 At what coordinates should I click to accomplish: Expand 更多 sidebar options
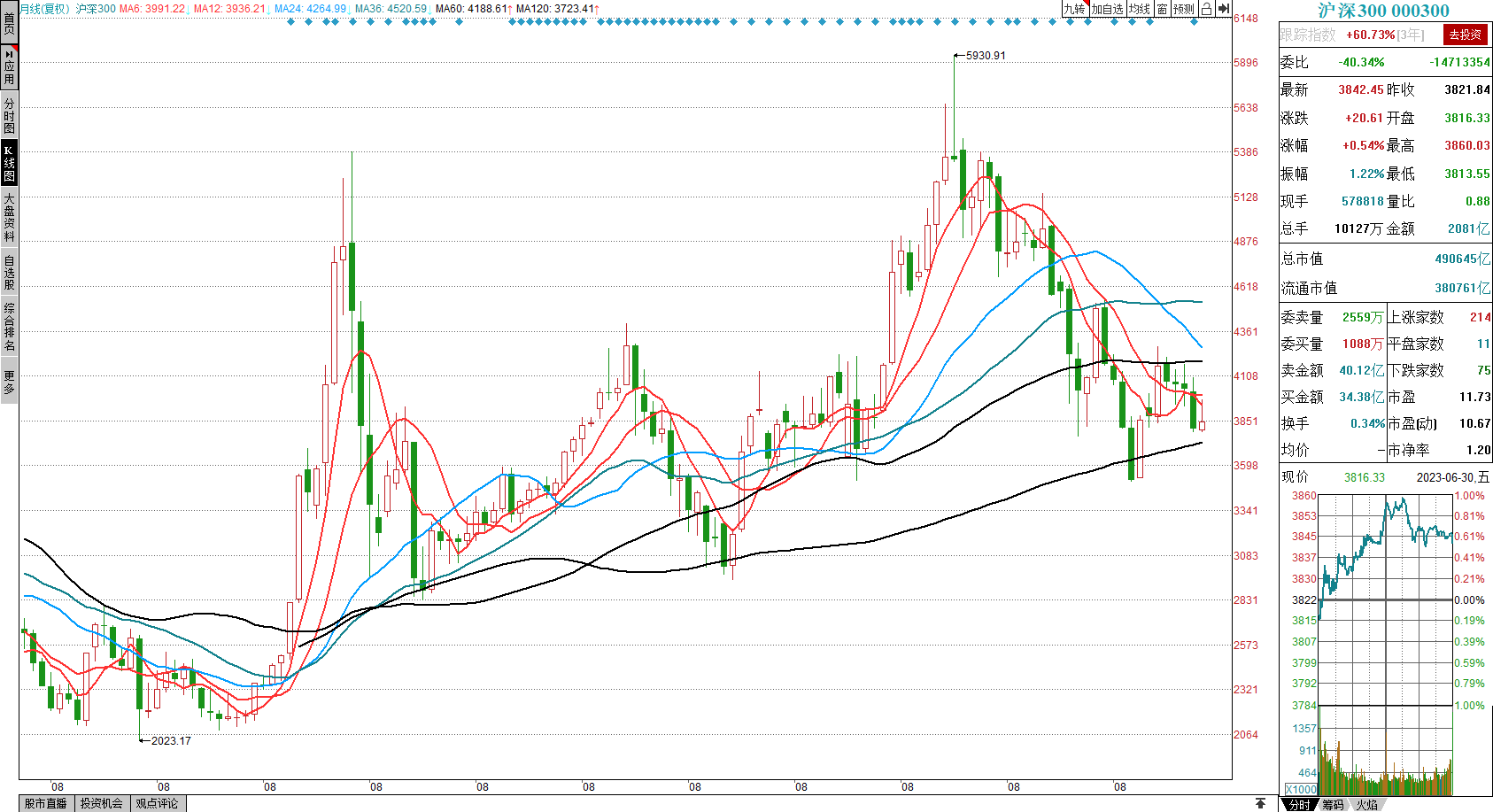coord(9,382)
